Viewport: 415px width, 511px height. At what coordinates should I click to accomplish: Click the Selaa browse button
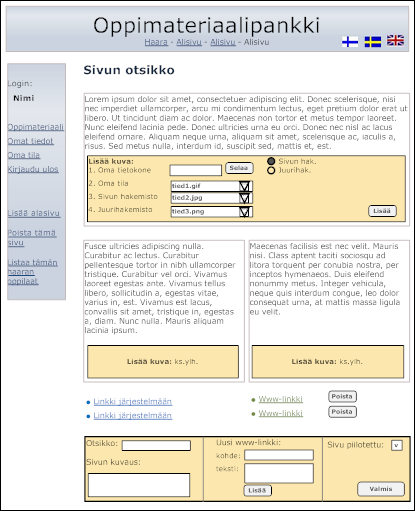239,168
